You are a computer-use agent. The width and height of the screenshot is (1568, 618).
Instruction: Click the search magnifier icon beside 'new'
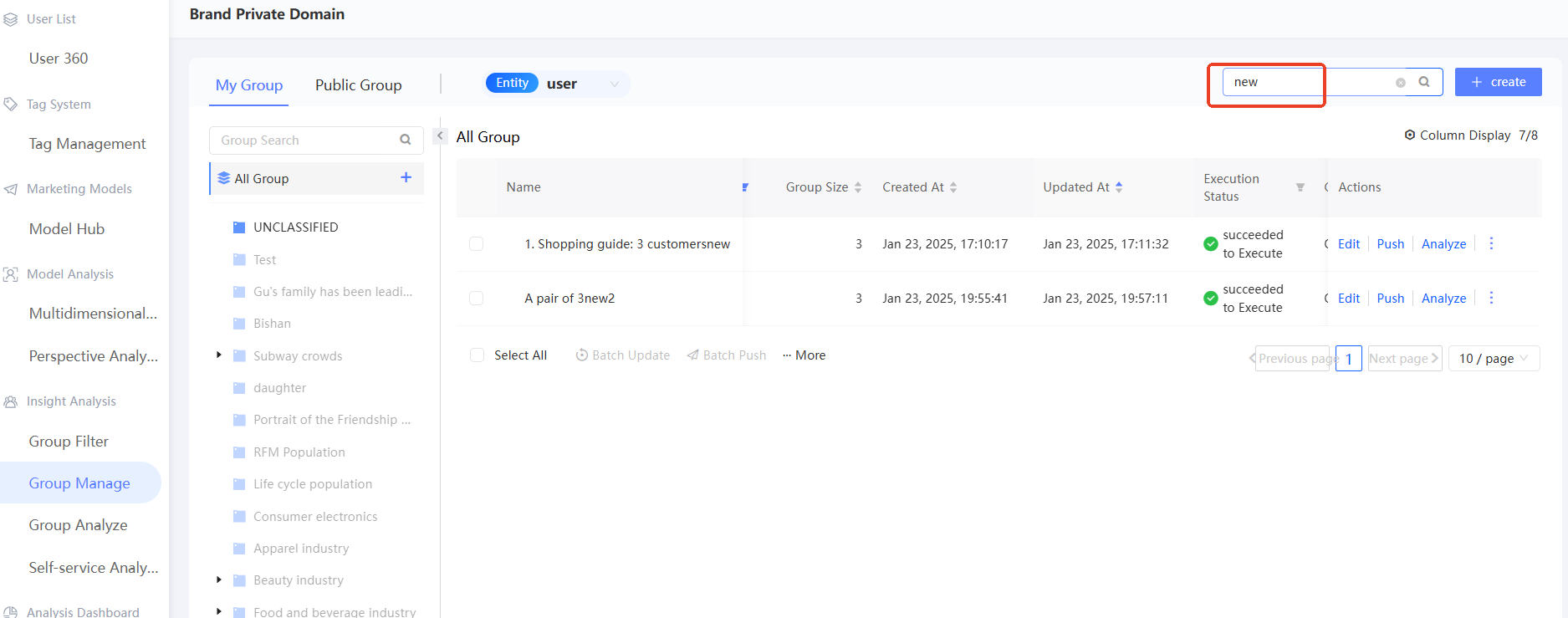tap(1424, 82)
